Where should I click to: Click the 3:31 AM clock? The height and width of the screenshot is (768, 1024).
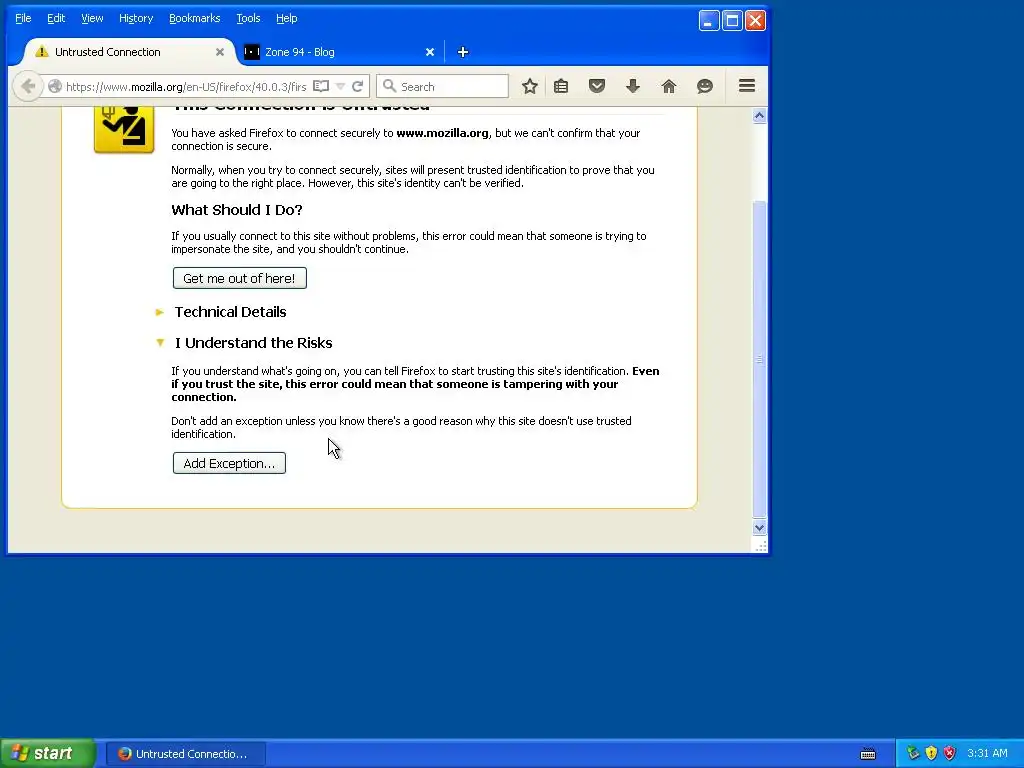(x=987, y=754)
